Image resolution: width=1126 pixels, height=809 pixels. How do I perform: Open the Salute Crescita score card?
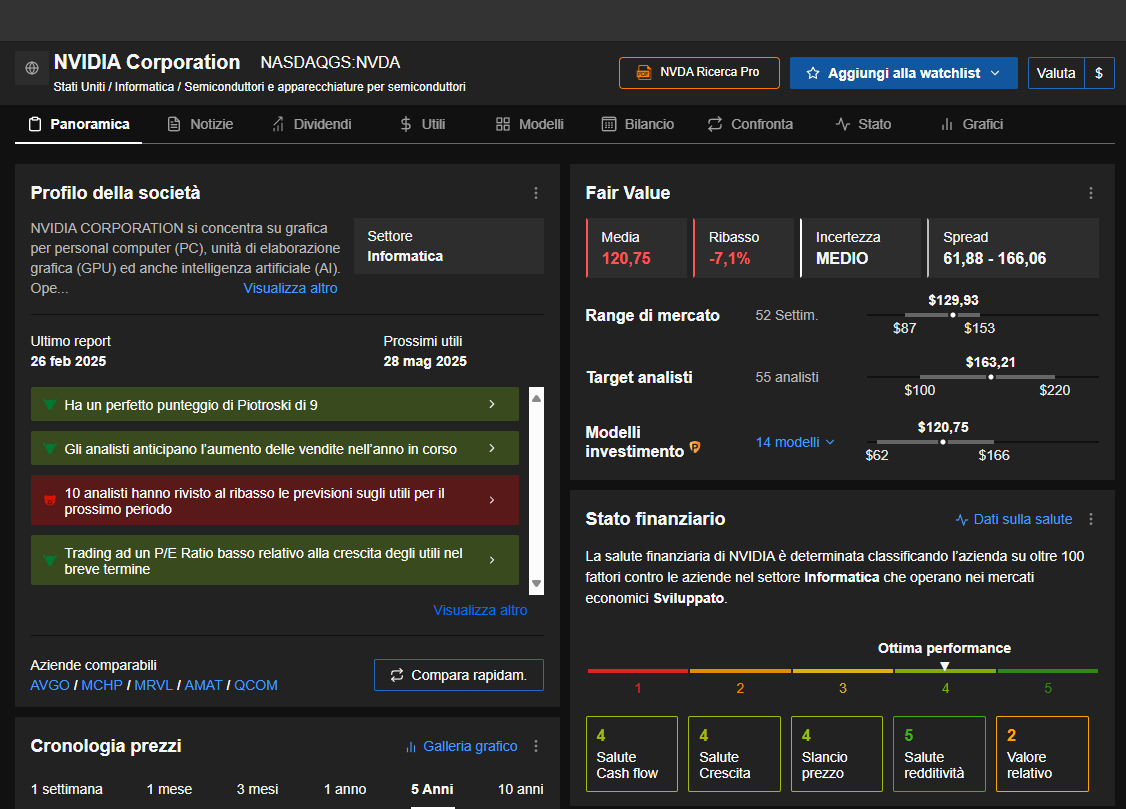[x=734, y=754]
